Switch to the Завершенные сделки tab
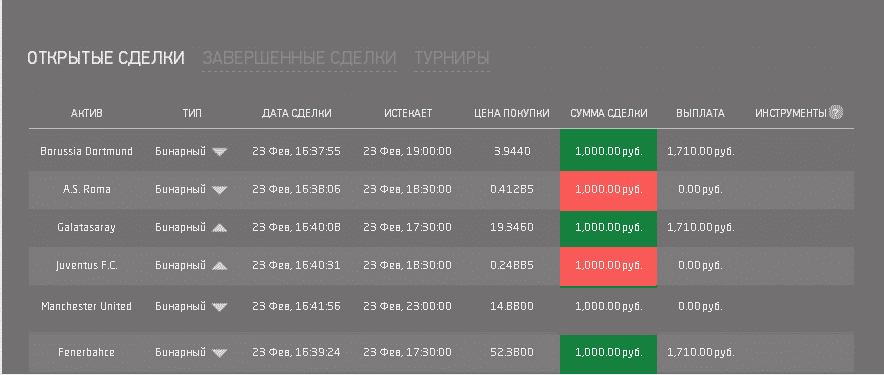 click(x=299, y=58)
